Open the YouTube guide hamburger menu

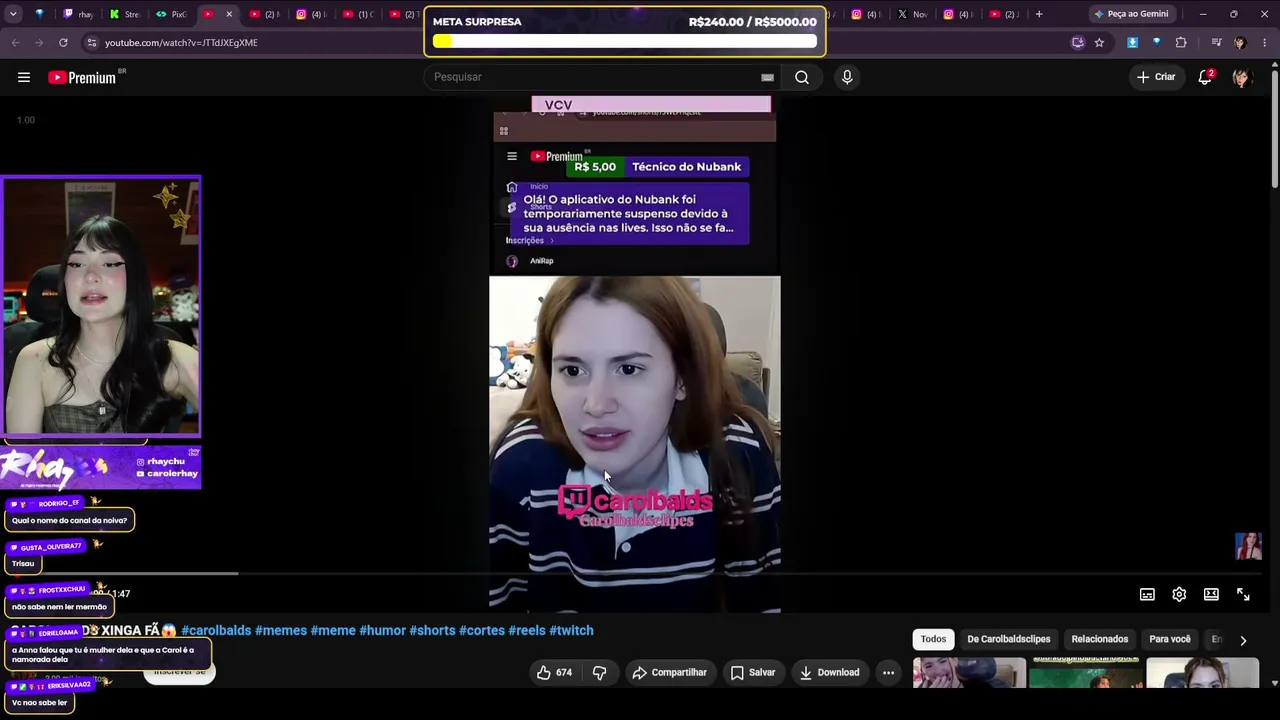(24, 77)
